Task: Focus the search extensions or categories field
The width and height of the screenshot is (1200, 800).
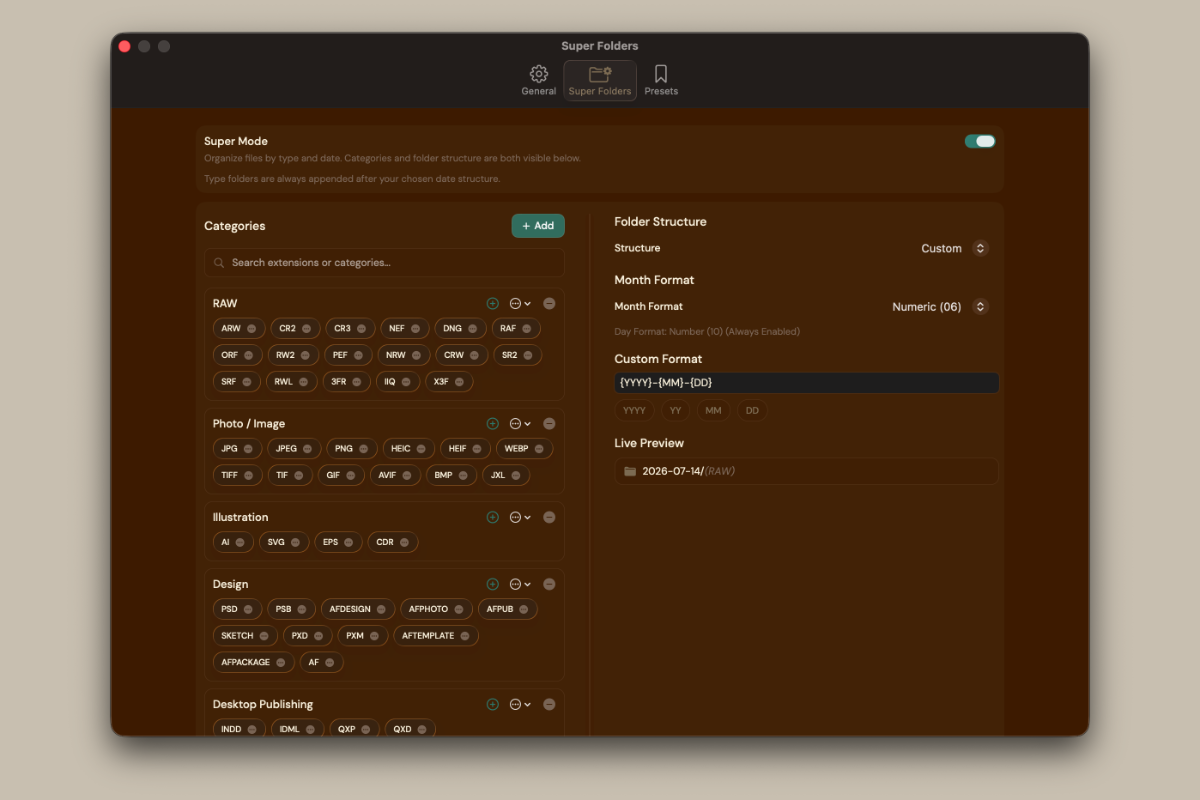Action: (384, 263)
